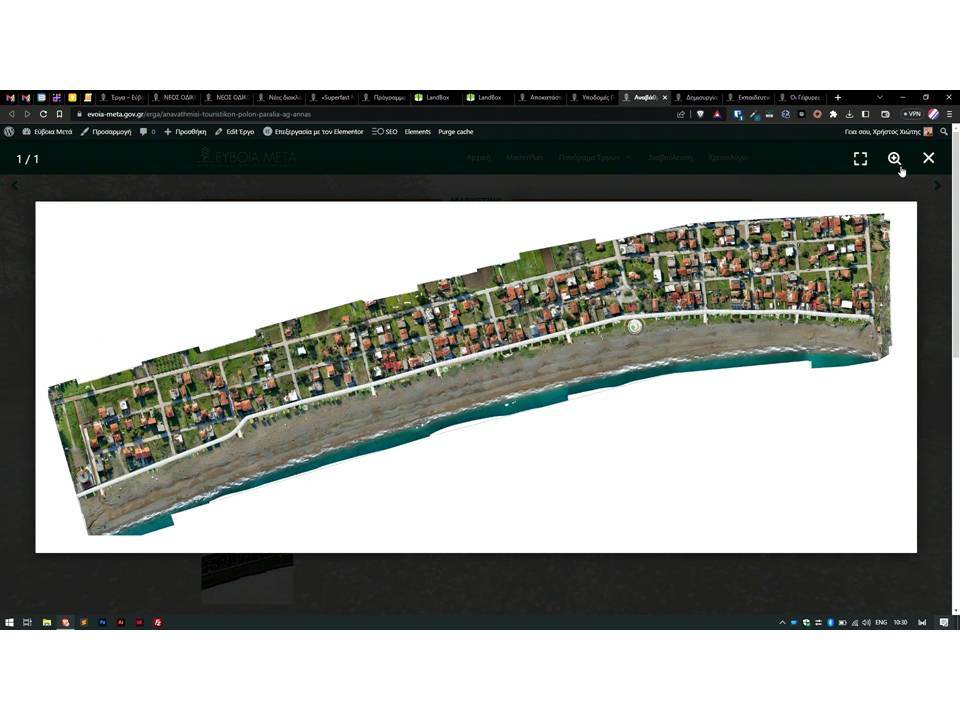Open the SEO admin bar menu
The width and height of the screenshot is (960, 720).
pos(384,132)
